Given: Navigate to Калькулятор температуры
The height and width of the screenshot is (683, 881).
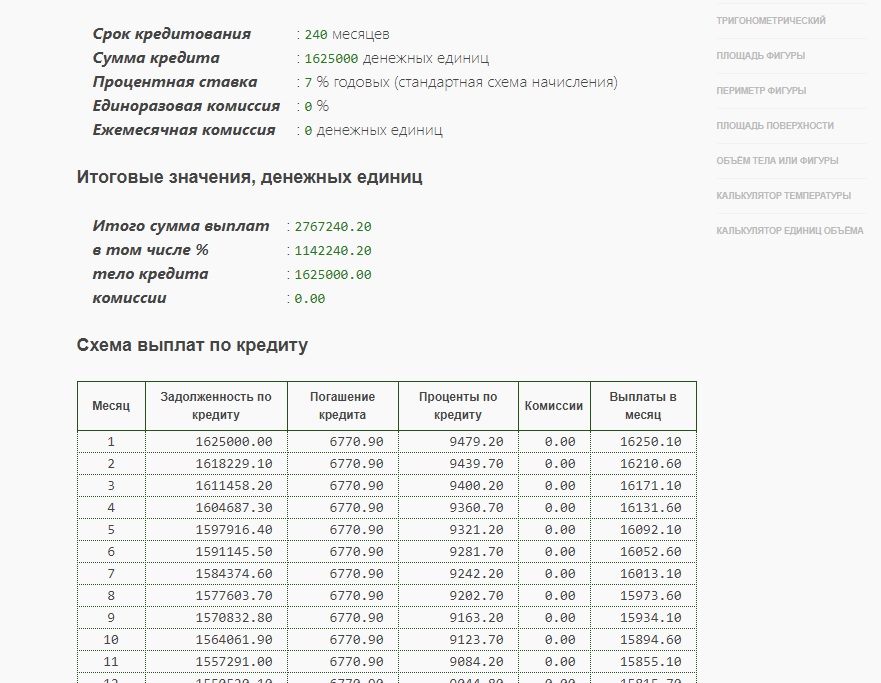Looking at the screenshot, I should (x=783, y=196).
